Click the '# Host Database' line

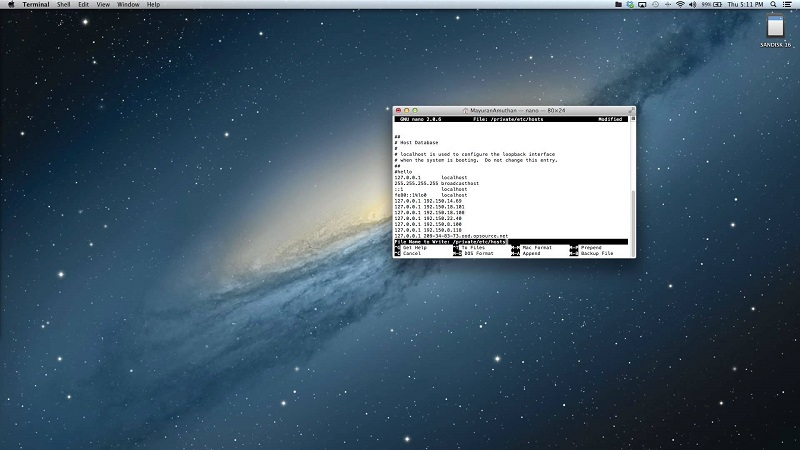416,143
